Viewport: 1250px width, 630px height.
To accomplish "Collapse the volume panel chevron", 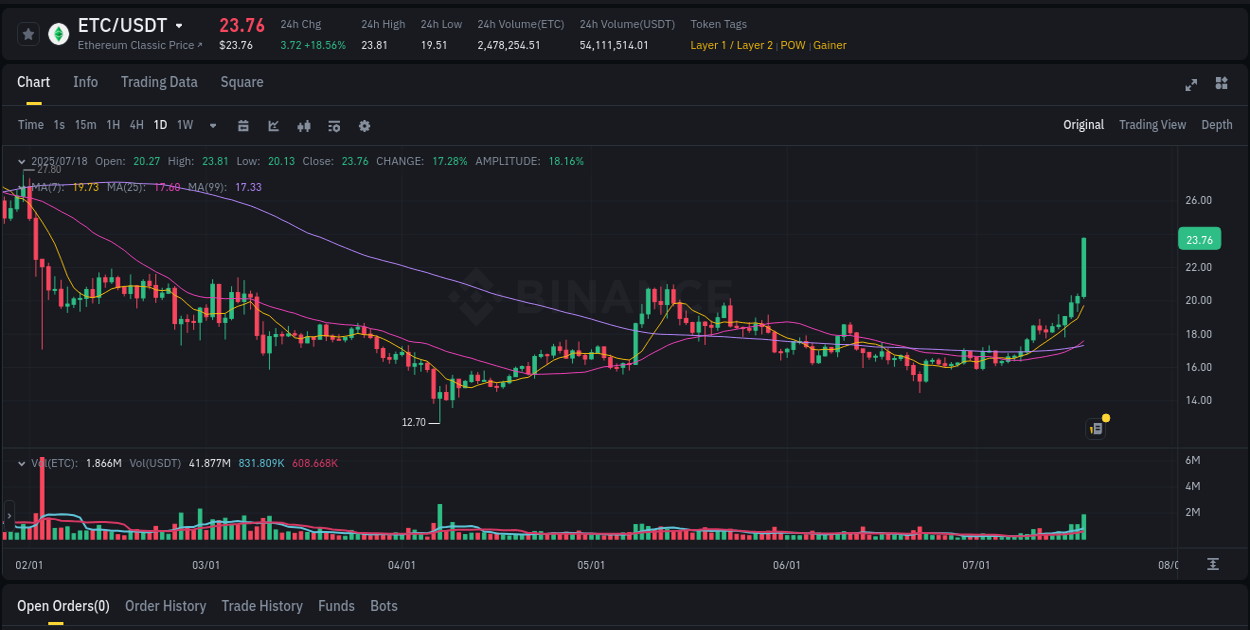I will 20,463.
